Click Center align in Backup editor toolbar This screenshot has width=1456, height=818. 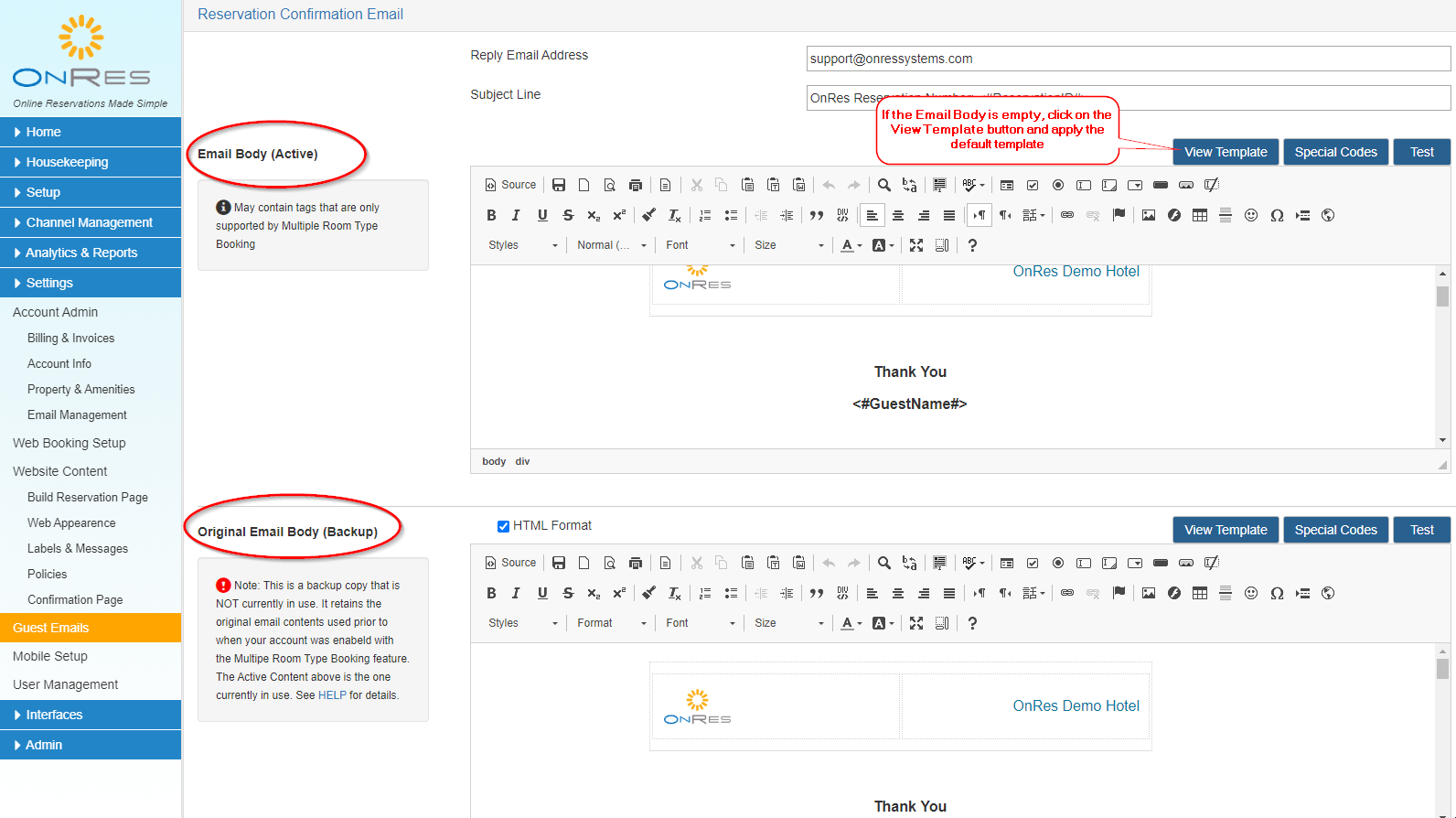[x=898, y=593]
